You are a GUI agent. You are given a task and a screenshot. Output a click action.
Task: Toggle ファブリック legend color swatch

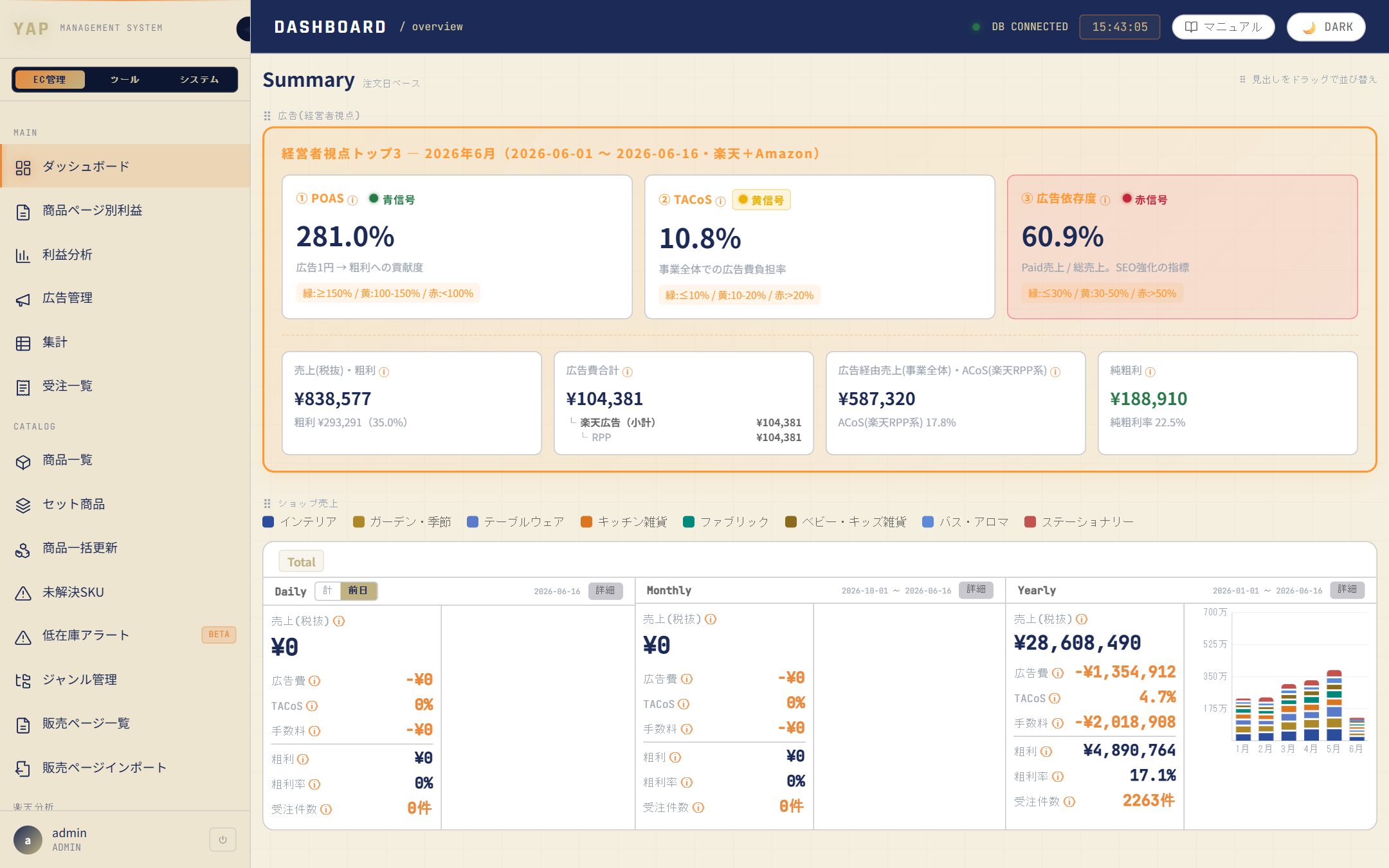(x=689, y=521)
